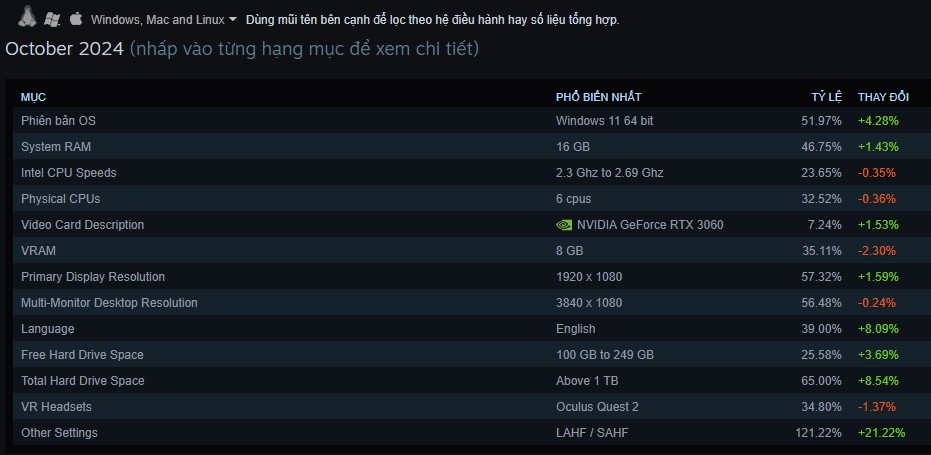Click the VR Headsets row

coord(469,407)
